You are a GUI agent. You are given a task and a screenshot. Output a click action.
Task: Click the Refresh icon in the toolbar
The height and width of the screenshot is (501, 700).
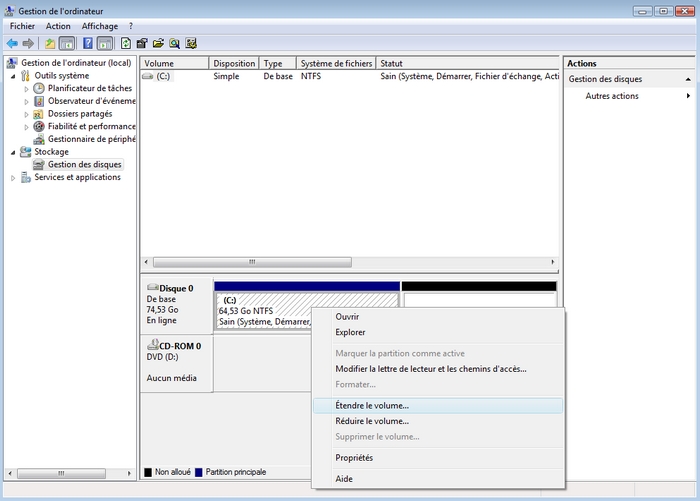pyautogui.click(x=126, y=44)
